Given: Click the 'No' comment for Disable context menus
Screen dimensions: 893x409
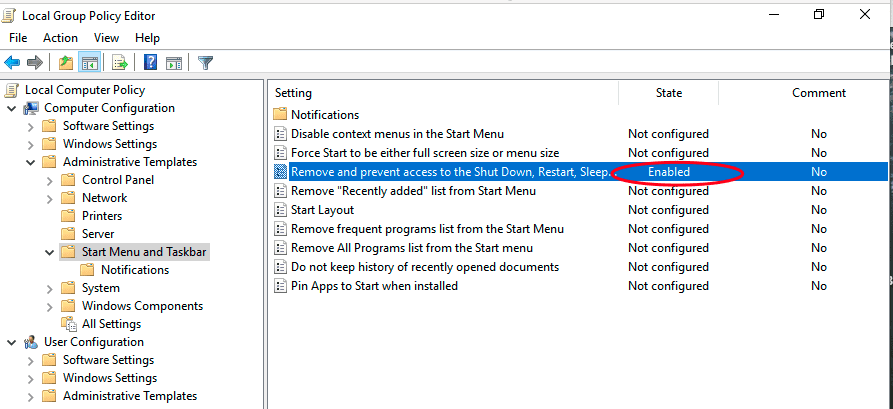Looking at the screenshot, I should click(x=819, y=134).
